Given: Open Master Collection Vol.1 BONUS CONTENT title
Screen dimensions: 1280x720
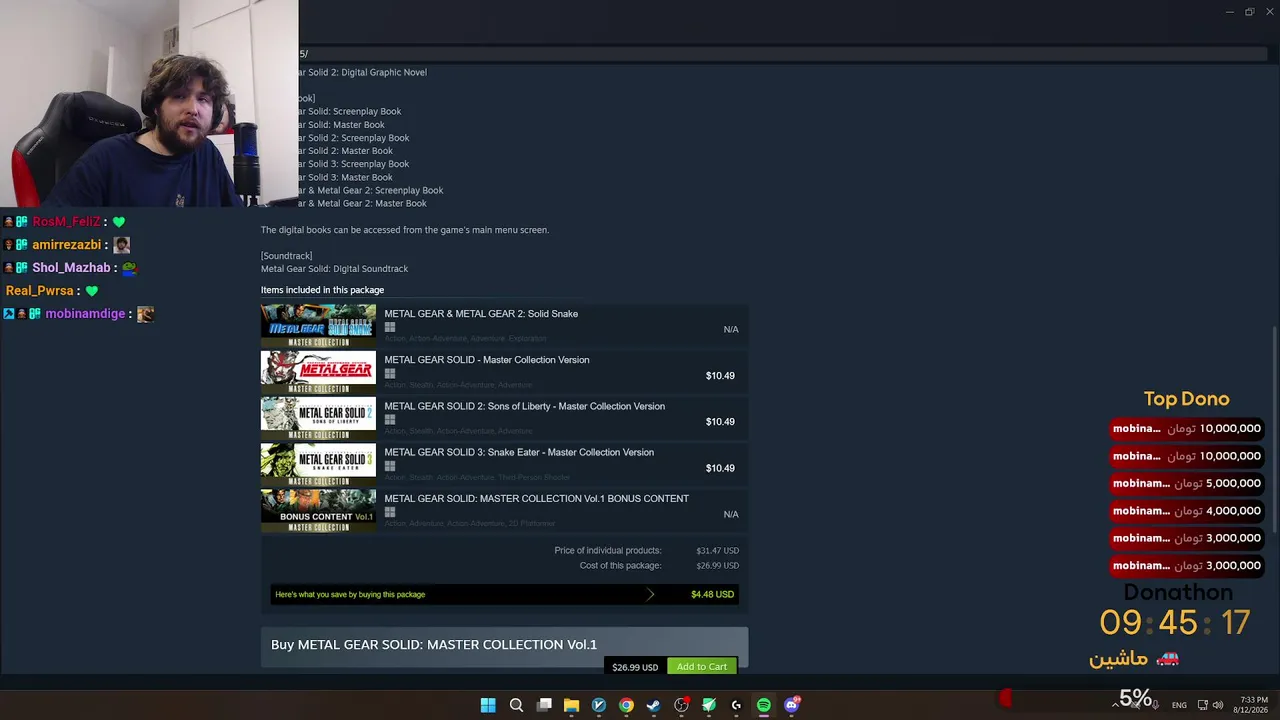Looking at the screenshot, I should 537,498.
